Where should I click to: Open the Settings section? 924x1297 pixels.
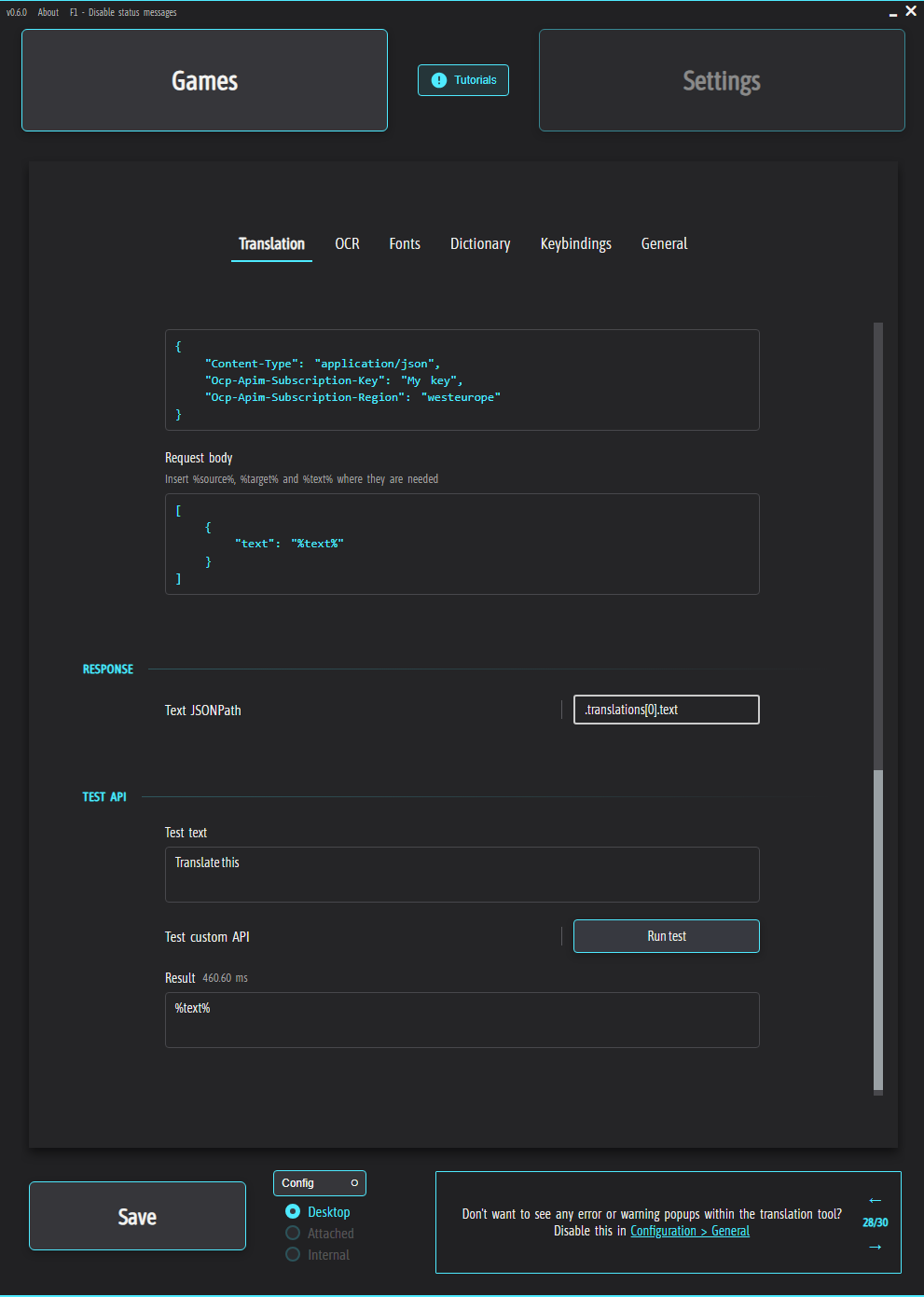pos(722,80)
